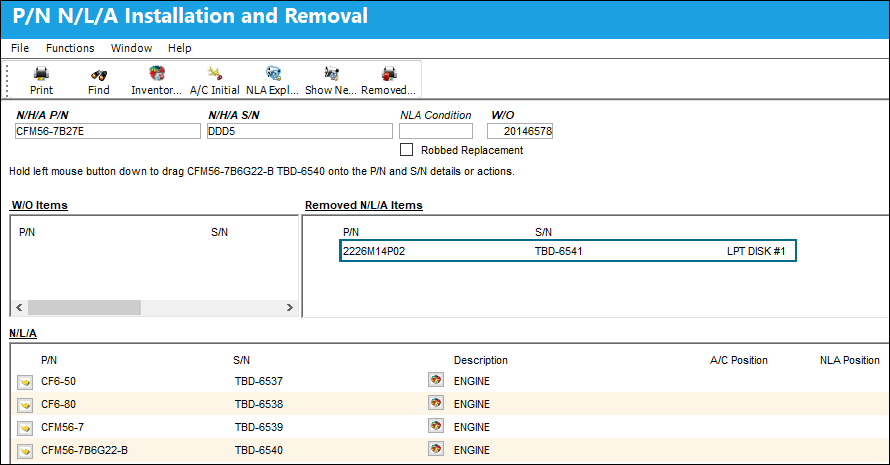Click the Description column header in N/L/A
This screenshot has height=465, width=890.
coord(481,360)
